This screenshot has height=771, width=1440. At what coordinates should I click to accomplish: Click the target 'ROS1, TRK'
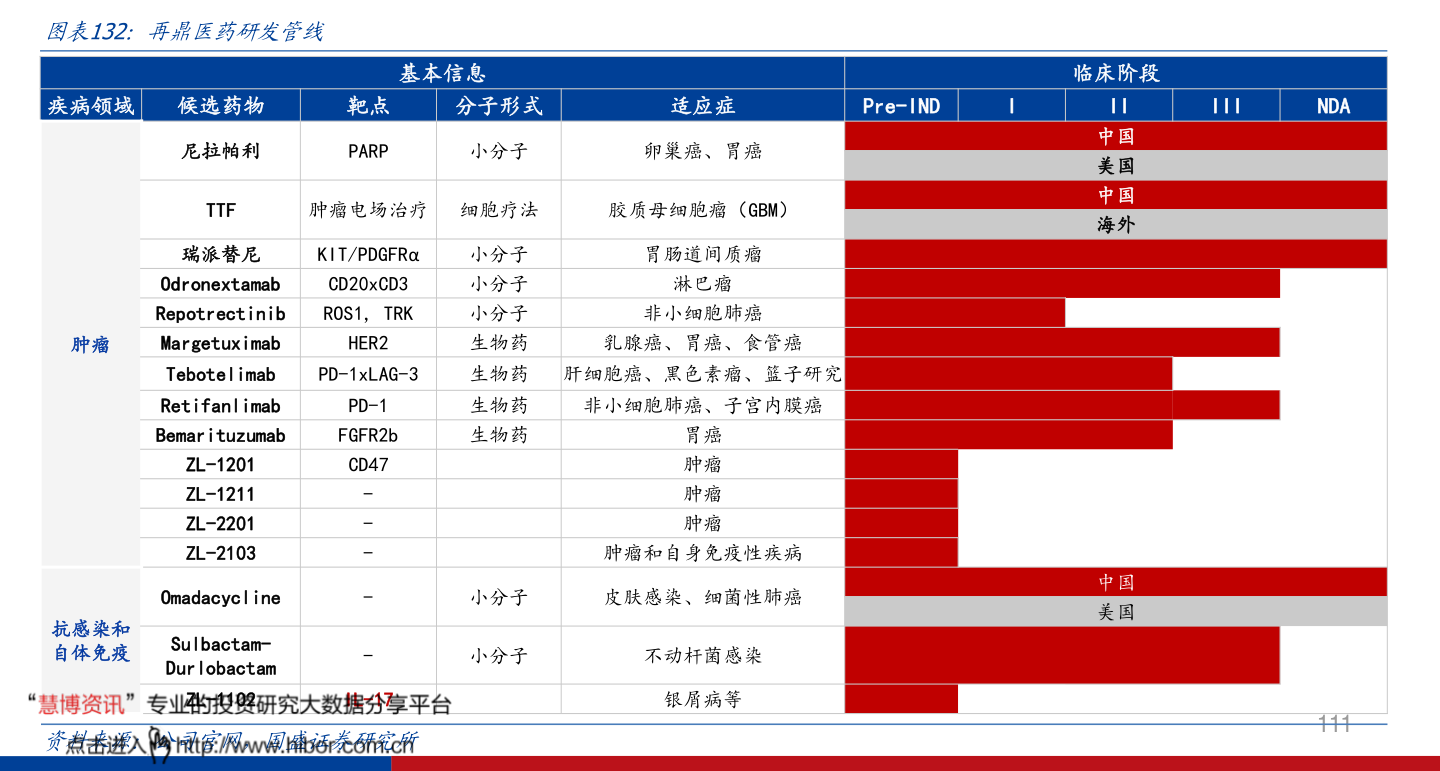point(368,313)
